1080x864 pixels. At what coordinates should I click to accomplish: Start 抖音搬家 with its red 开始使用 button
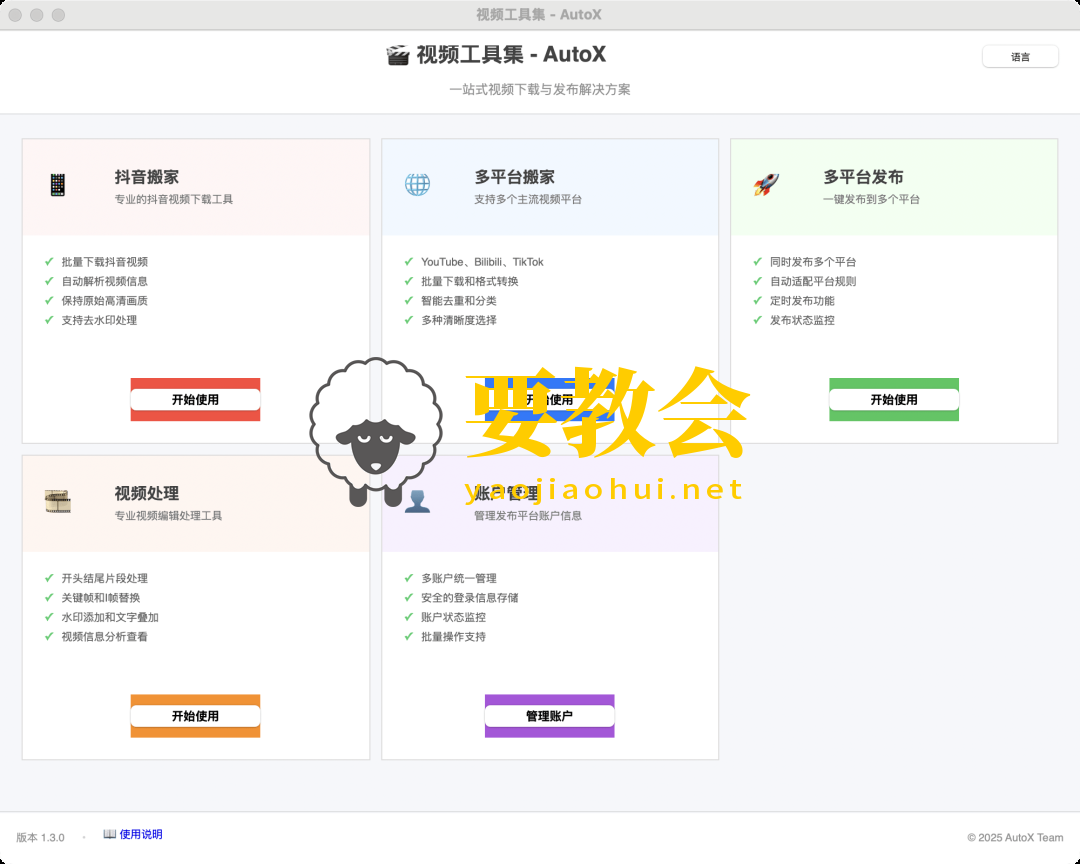coord(196,400)
